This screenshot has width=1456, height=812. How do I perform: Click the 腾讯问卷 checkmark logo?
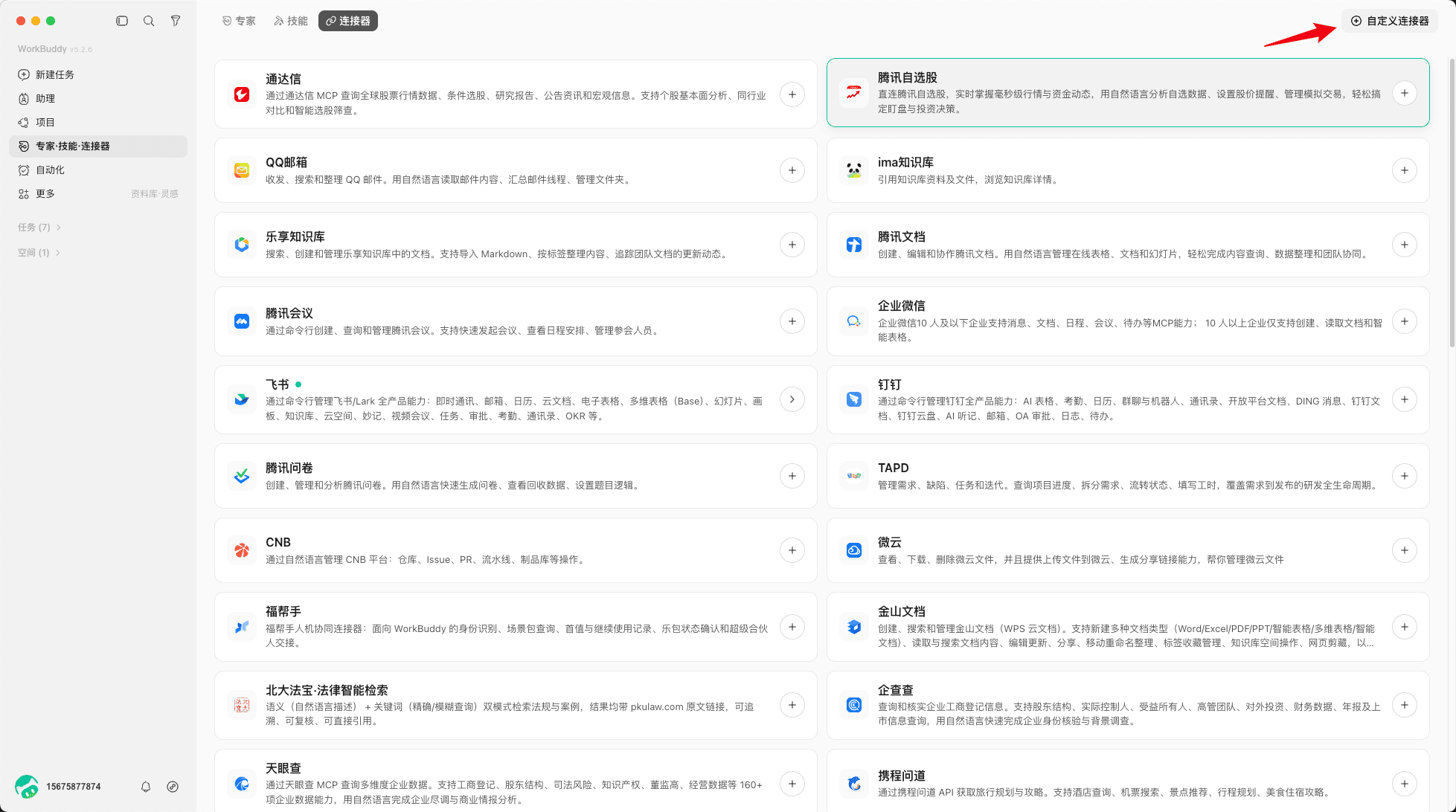pos(242,476)
